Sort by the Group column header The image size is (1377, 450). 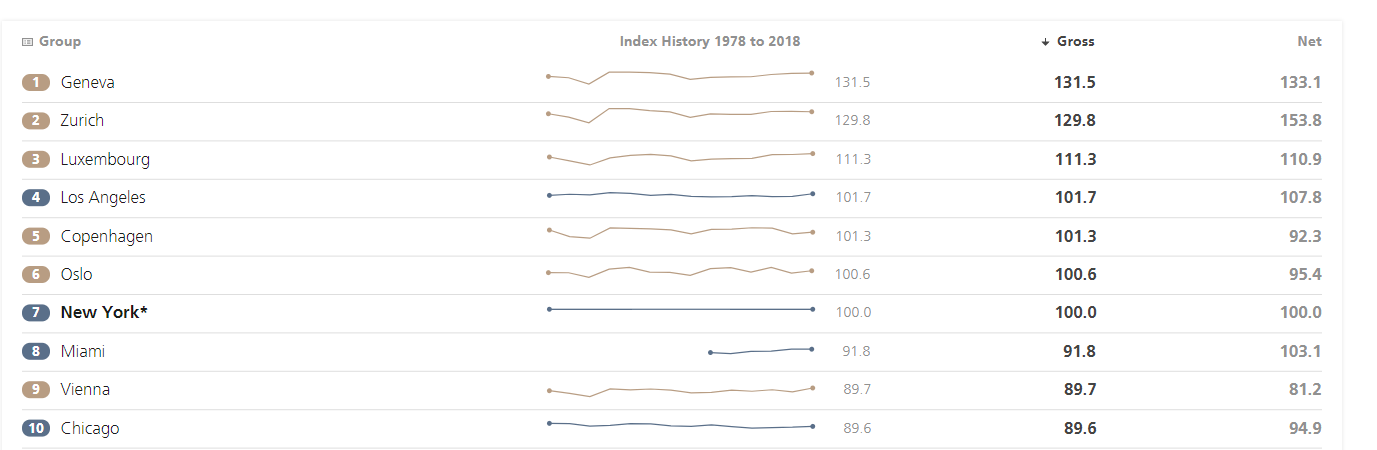pyautogui.click(x=60, y=42)
